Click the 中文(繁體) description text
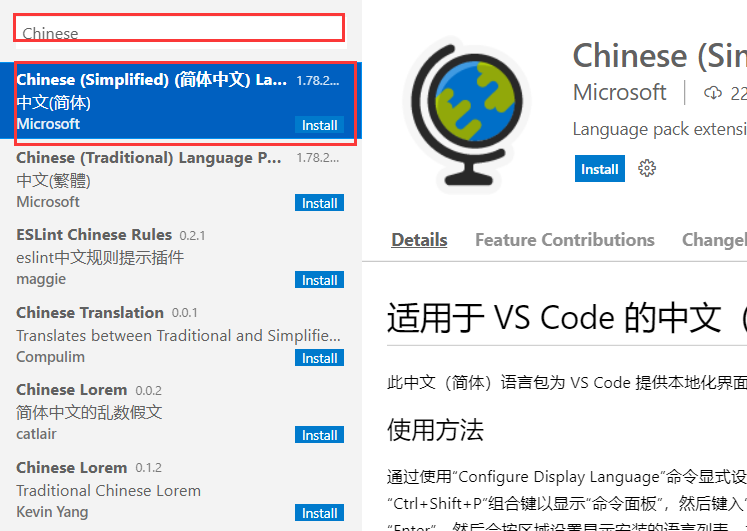This screenshot has height=531, width=747. pyautogui.click(x=53, y=180)
